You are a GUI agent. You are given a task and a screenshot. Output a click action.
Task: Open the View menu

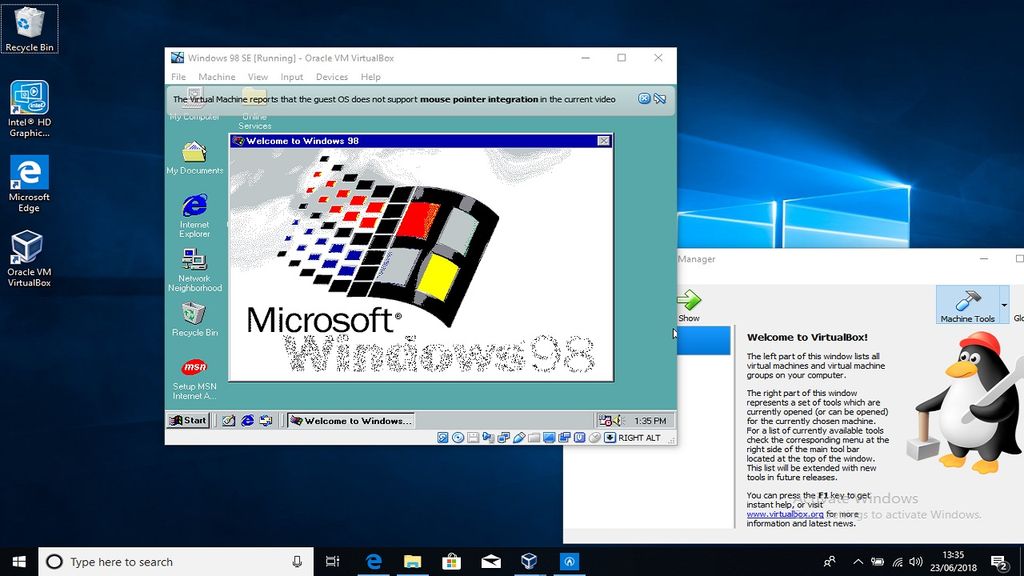coord(257,76)
